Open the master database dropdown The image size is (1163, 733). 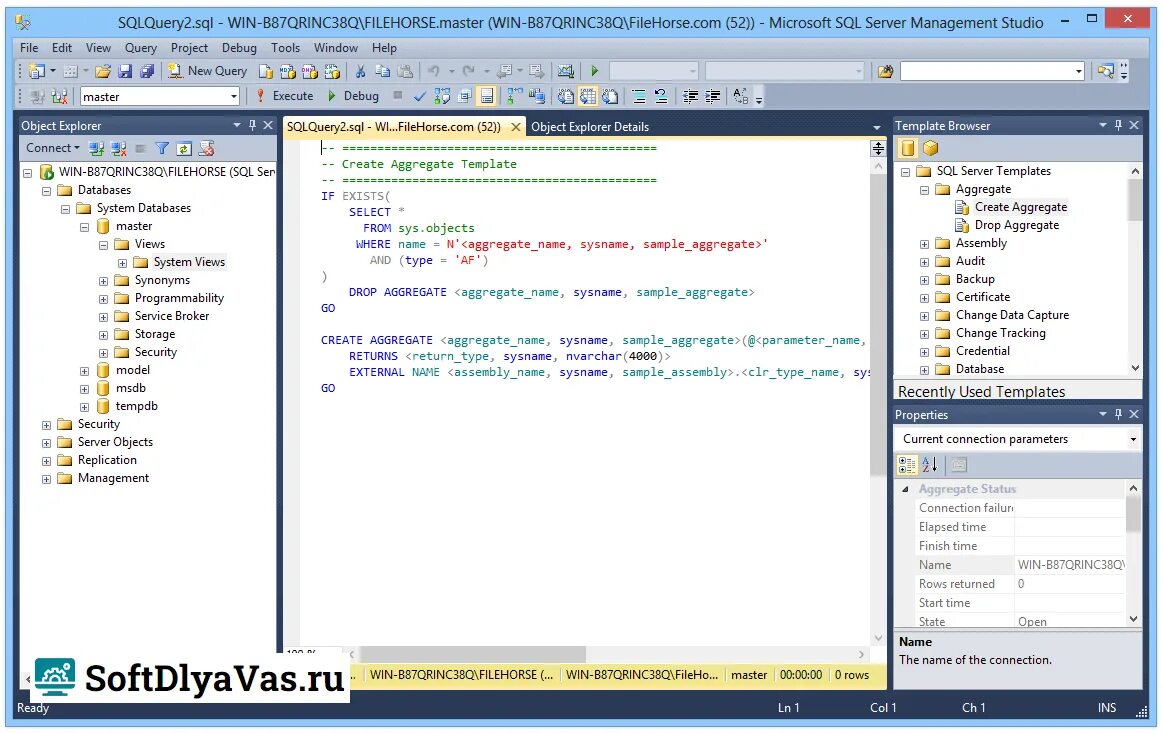tap(234, 96)
